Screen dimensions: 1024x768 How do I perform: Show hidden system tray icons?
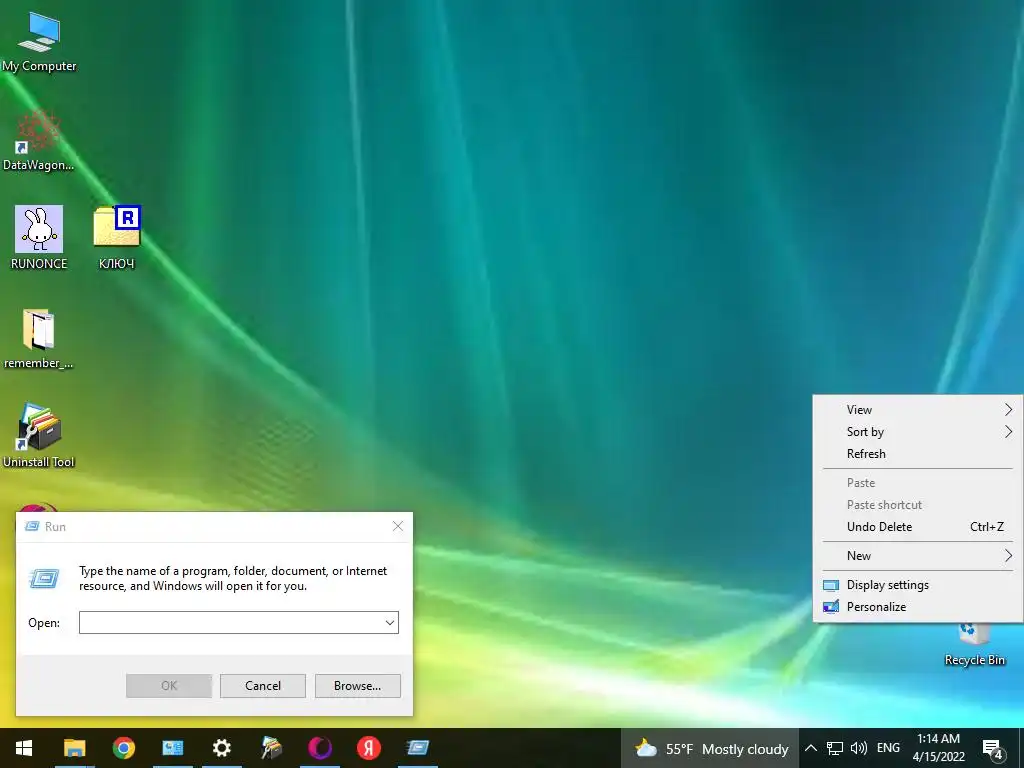click(810, 748)
